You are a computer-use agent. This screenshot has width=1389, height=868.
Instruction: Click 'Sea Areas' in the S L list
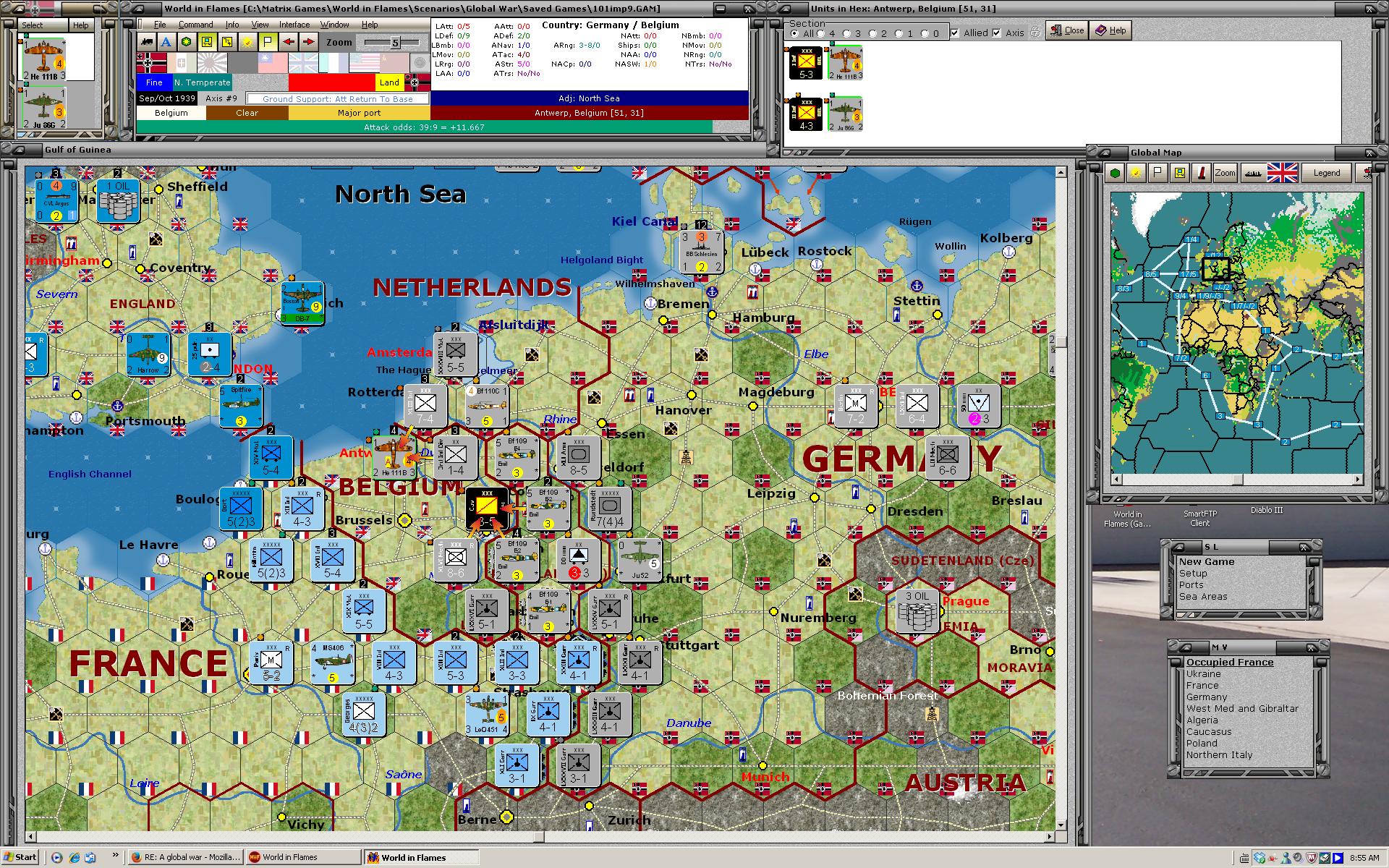1203,597
